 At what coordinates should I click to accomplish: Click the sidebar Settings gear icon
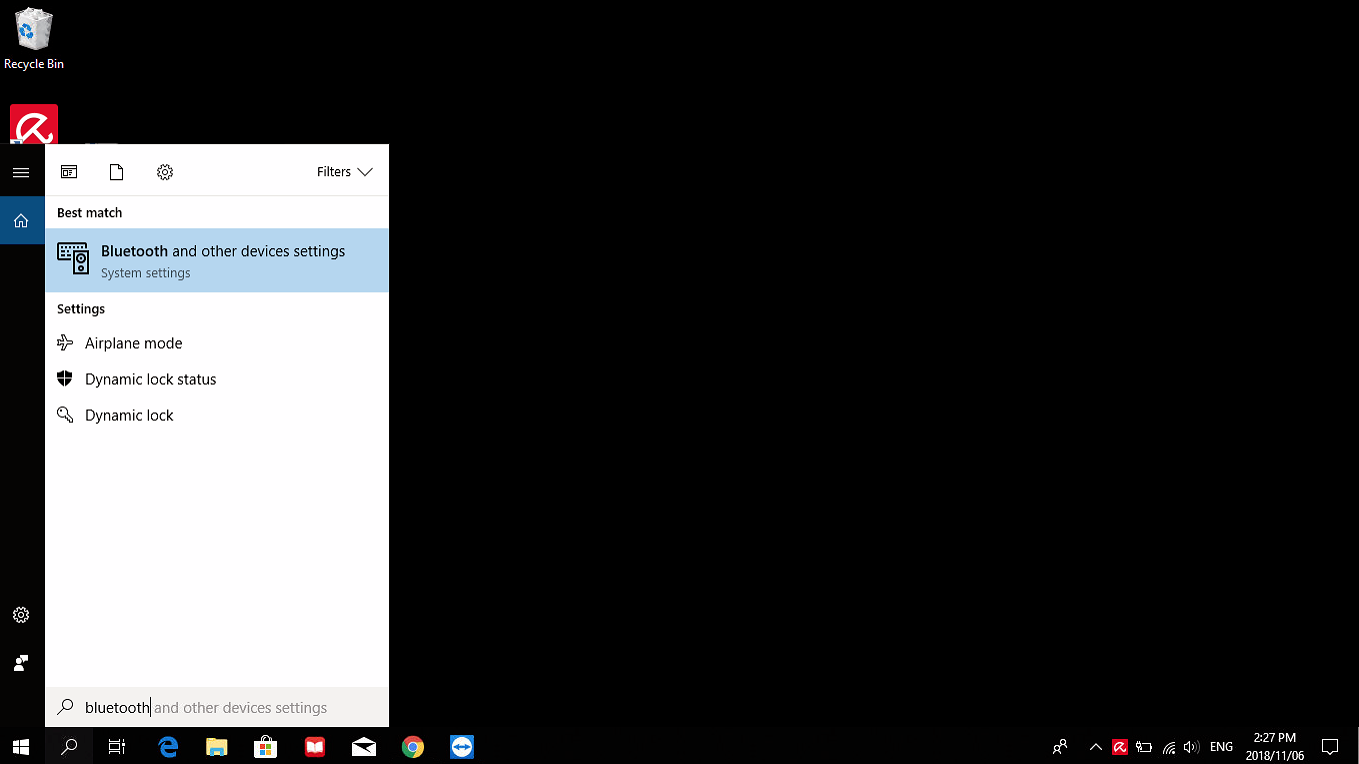[x=21, y=615]
